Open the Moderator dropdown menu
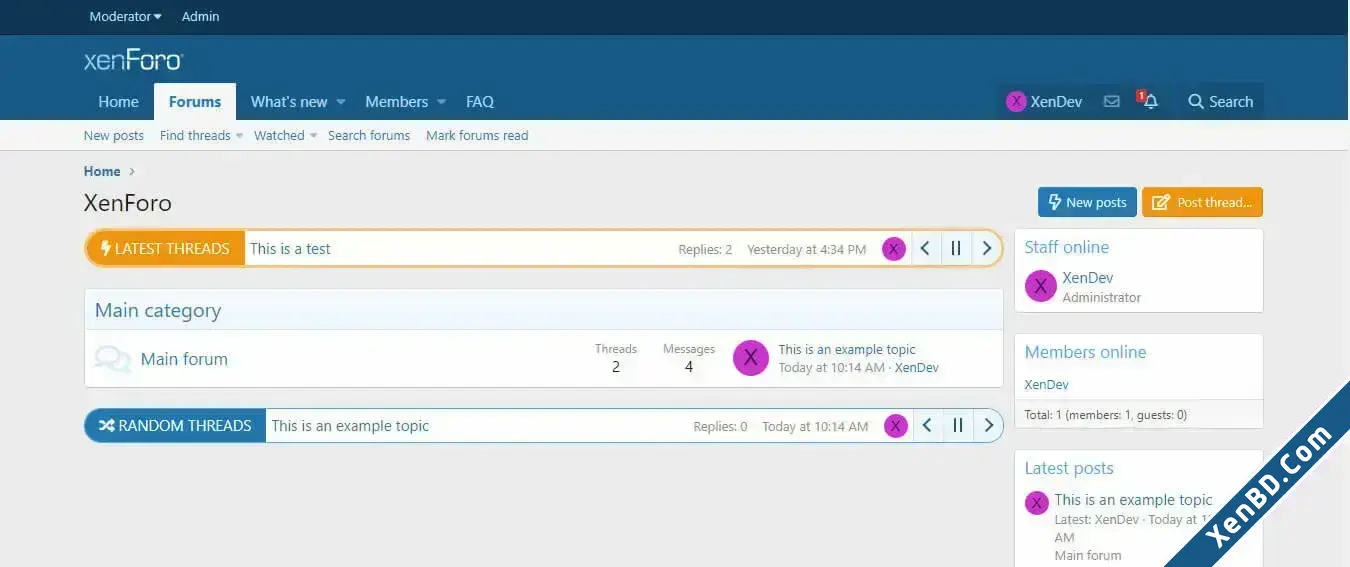1350x567 pixels. pos(125,17)
